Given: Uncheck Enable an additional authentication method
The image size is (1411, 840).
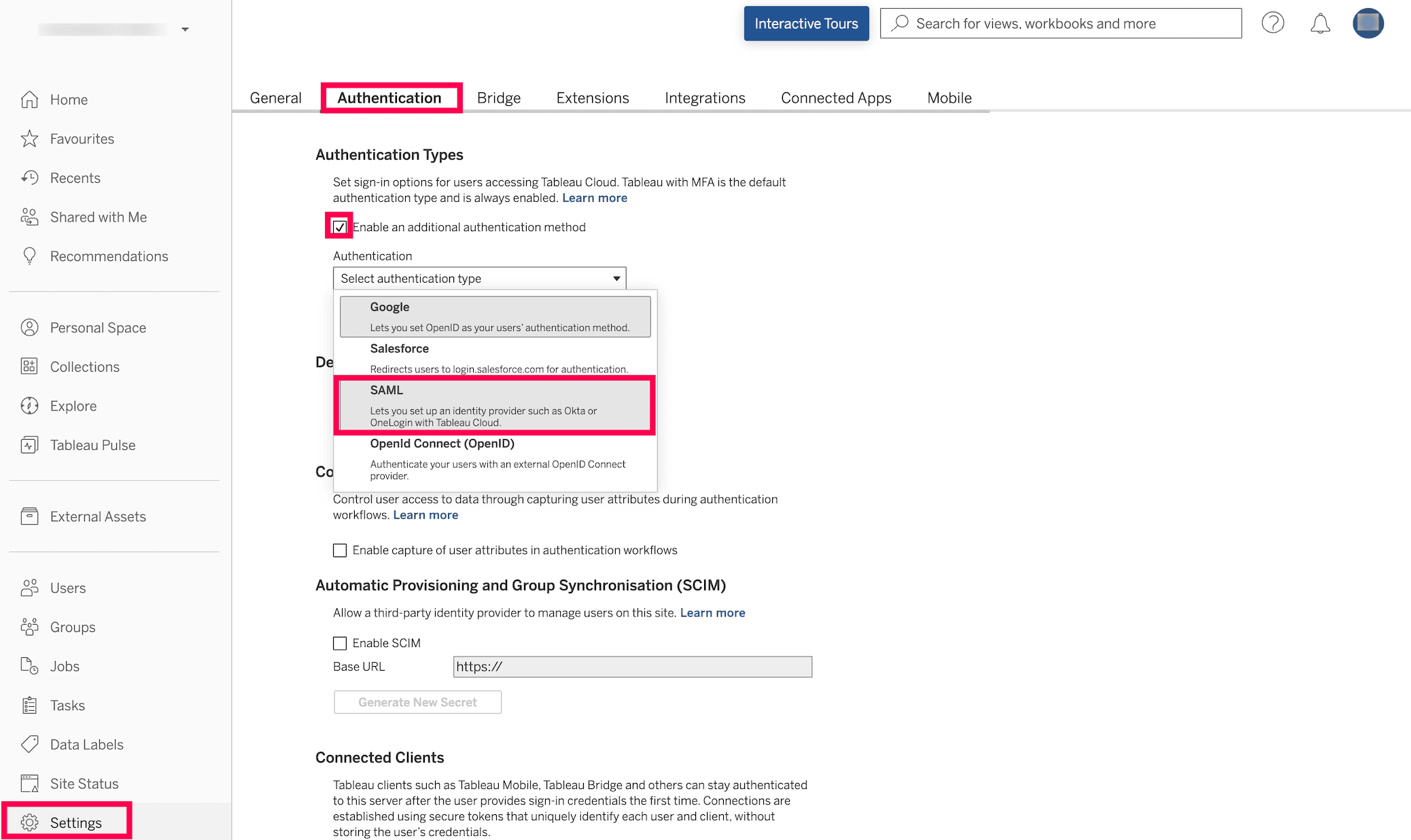Looking at the screenshot, I should [x=340, y=227].
